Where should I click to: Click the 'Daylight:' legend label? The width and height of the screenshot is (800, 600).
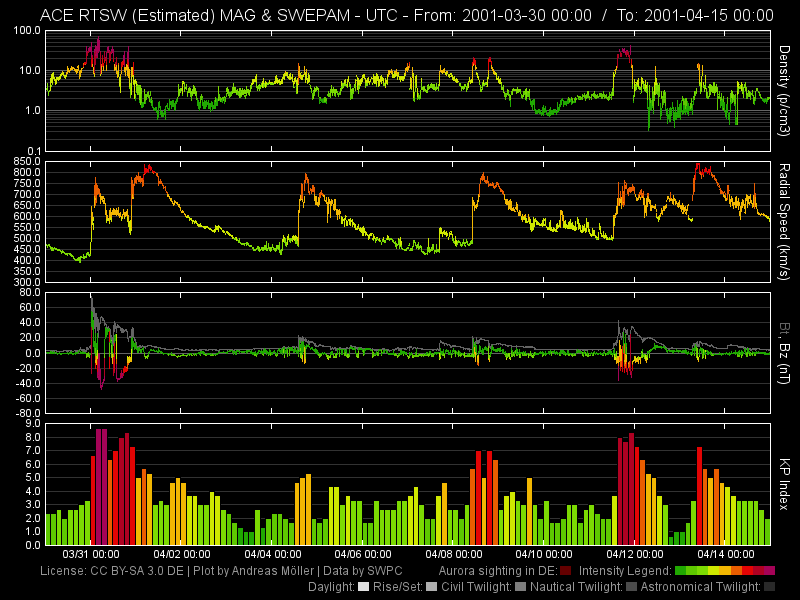(x=332, y=587)
